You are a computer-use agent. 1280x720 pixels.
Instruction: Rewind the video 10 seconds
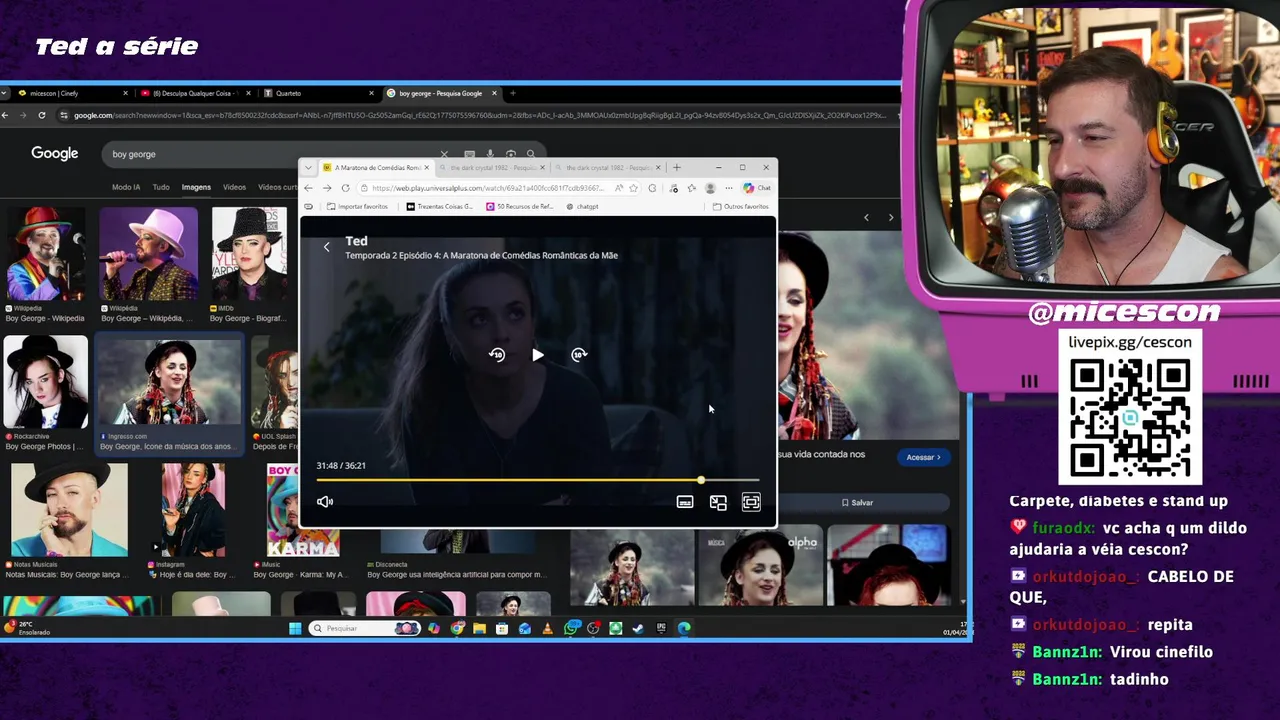coord(497,354)
